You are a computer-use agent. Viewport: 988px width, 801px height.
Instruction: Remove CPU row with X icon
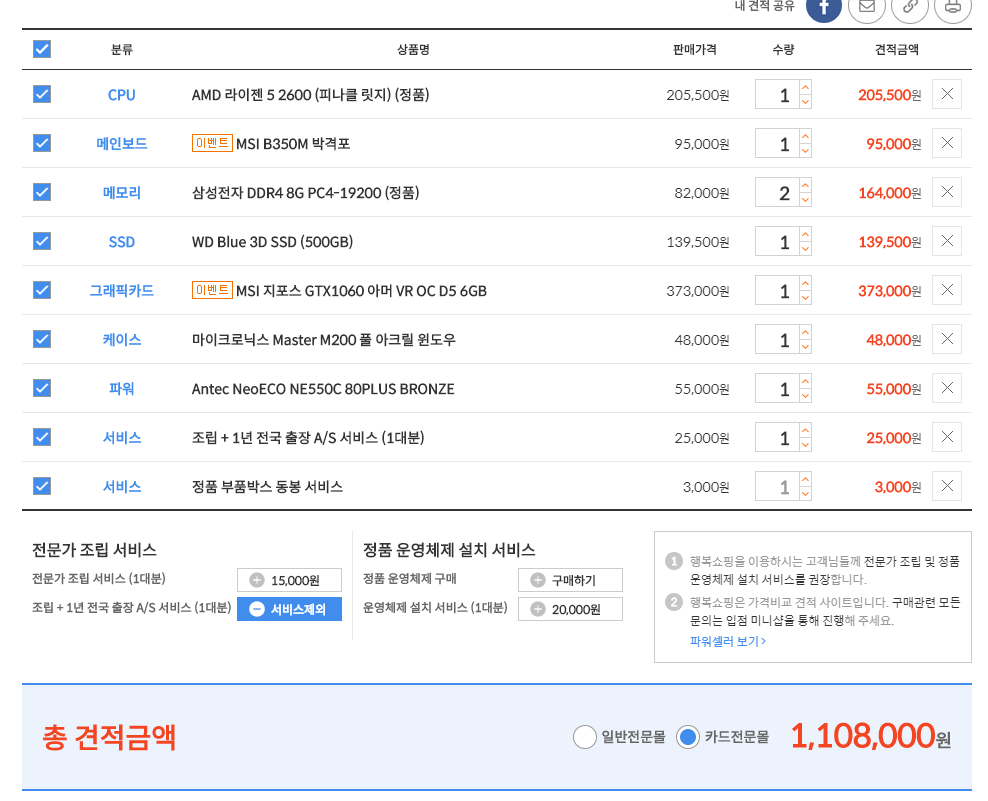pos(947,95)
